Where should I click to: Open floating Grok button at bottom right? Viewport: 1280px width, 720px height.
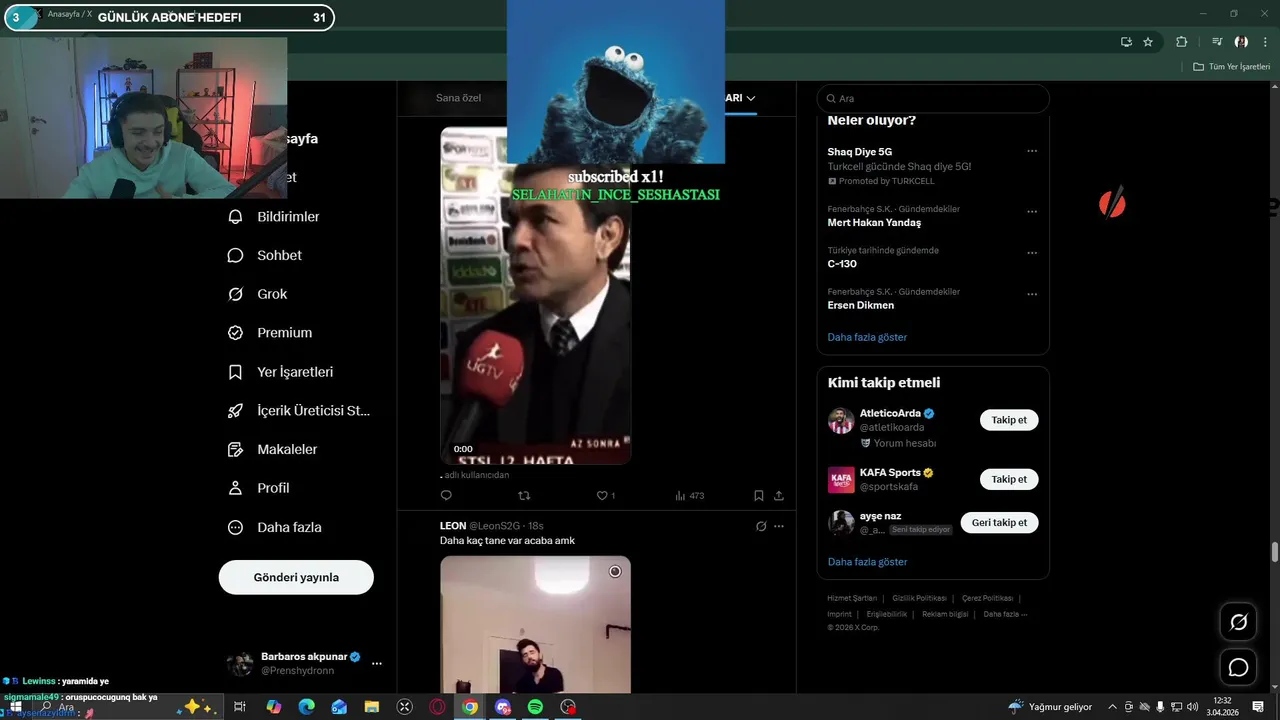[x=1238, y=622]
